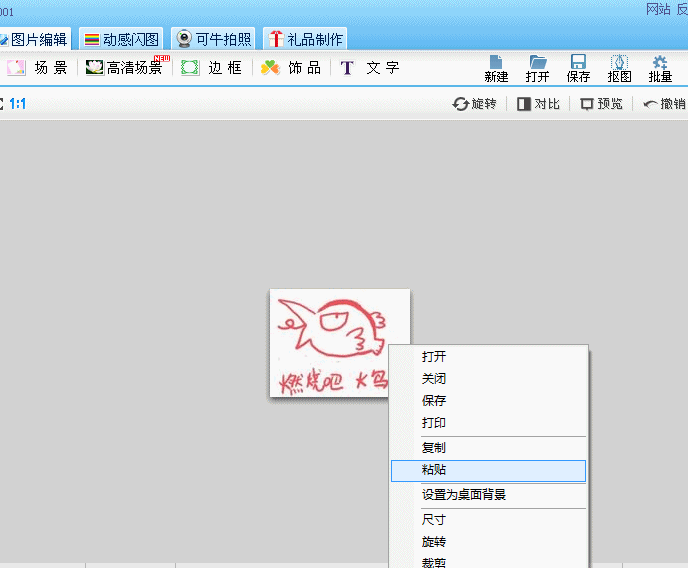The width and height of the screenshot is (688, 568).
Task: Choose 打开 in the context menu
Action: point(488,357)
